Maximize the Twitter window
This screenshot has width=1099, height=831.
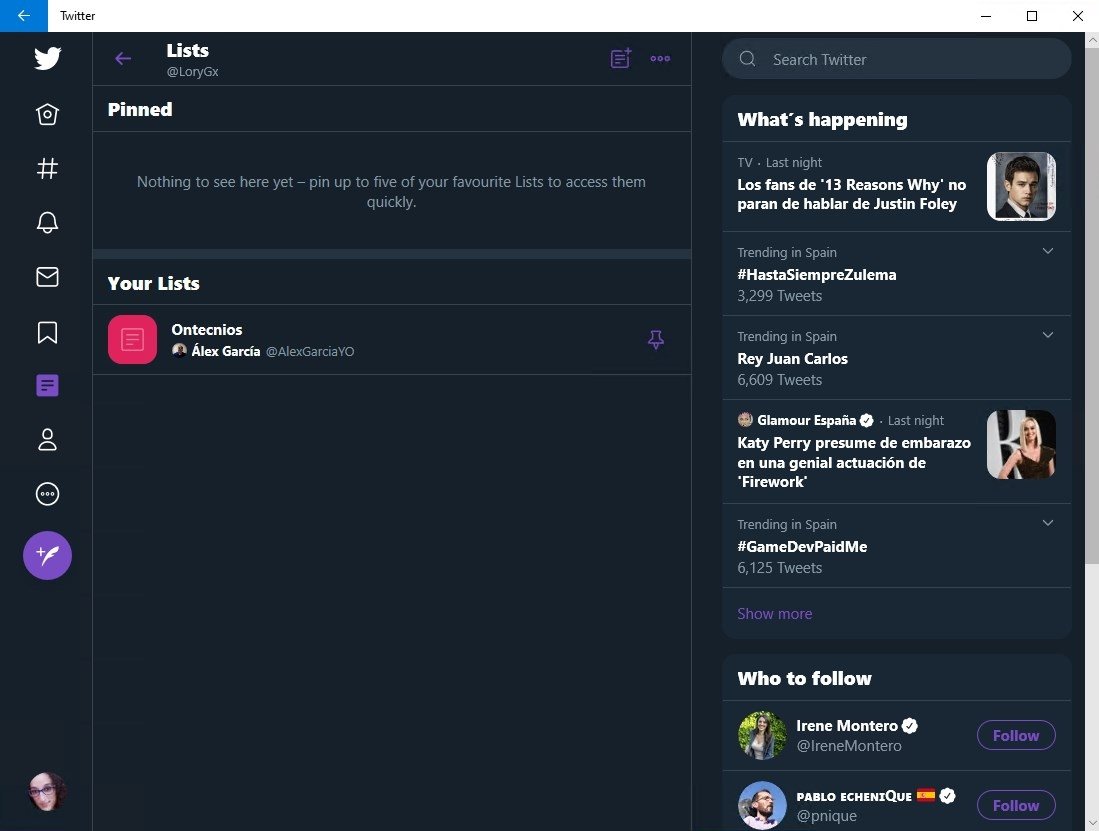pos(1032,15)
